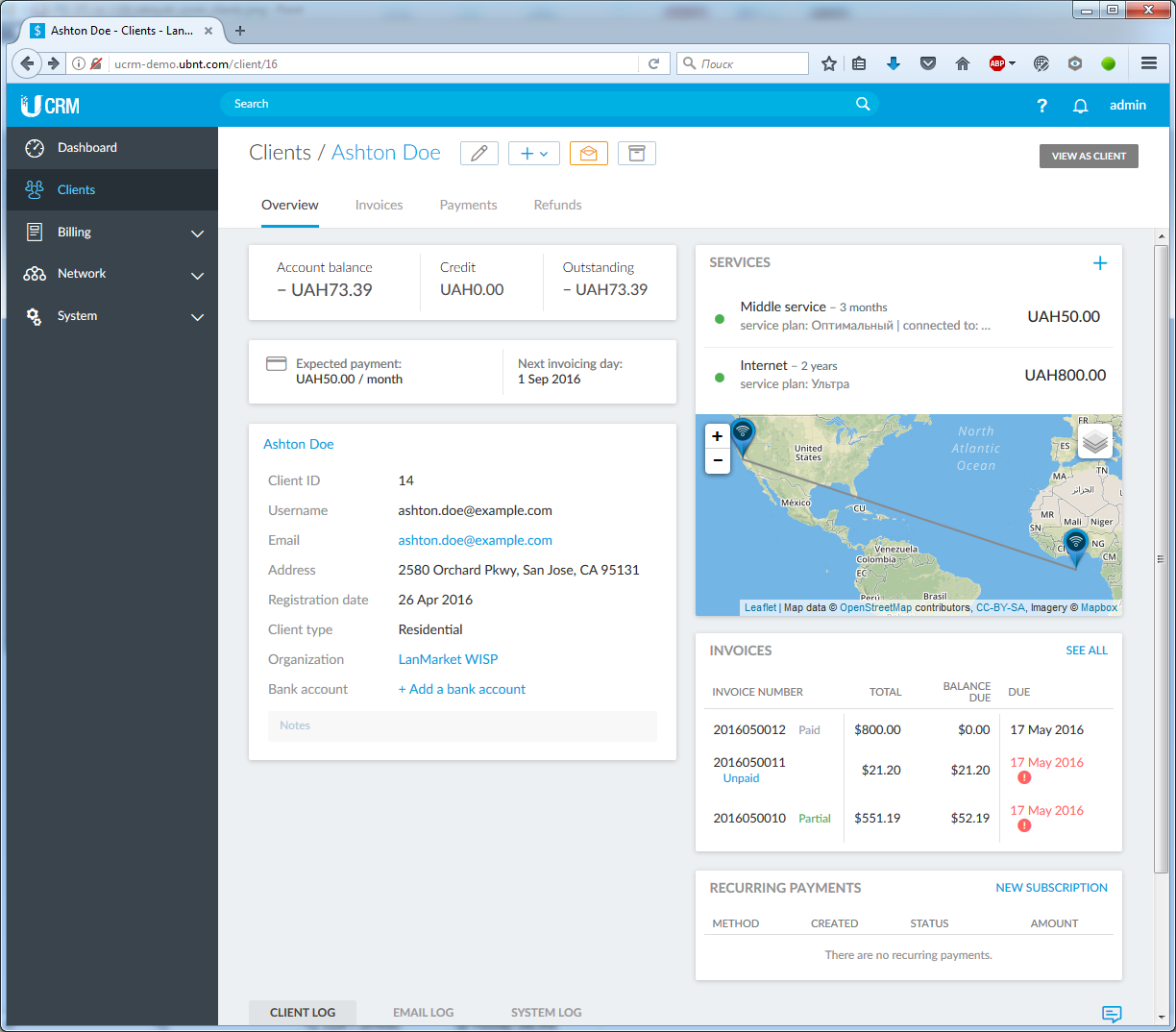Switch to the Invoices tab
Image resolution: width=1176 pixels, height=1032 pixels.
(379, 206)
